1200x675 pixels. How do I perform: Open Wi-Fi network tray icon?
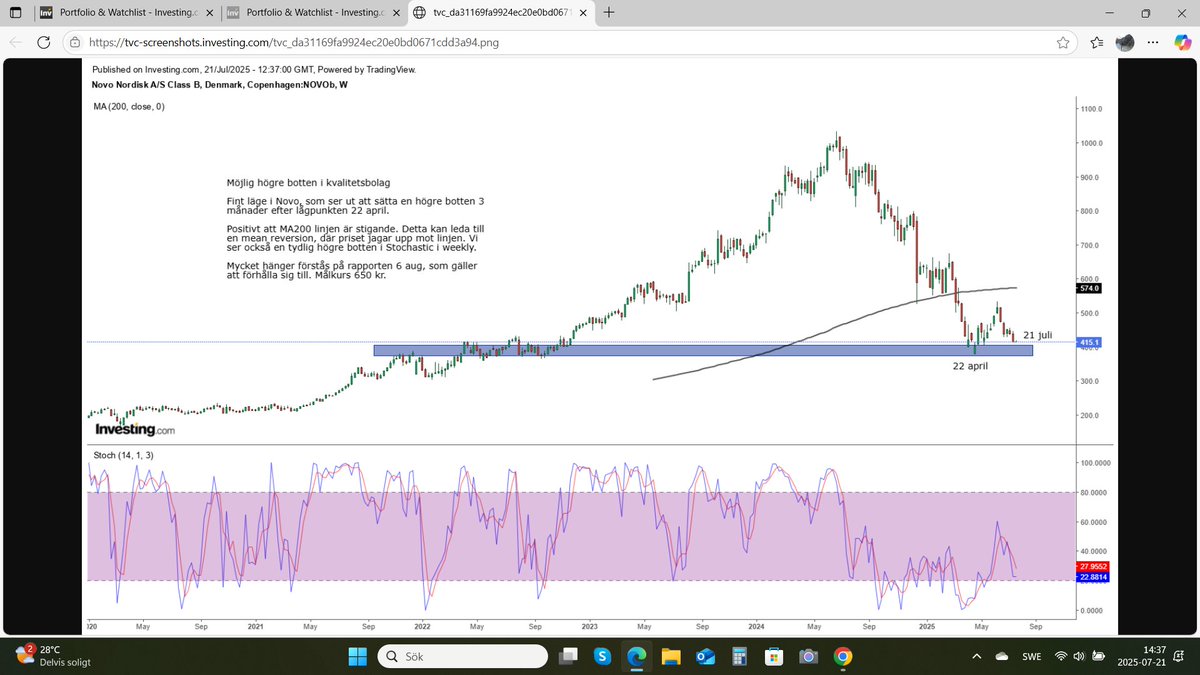[1061, 656]
